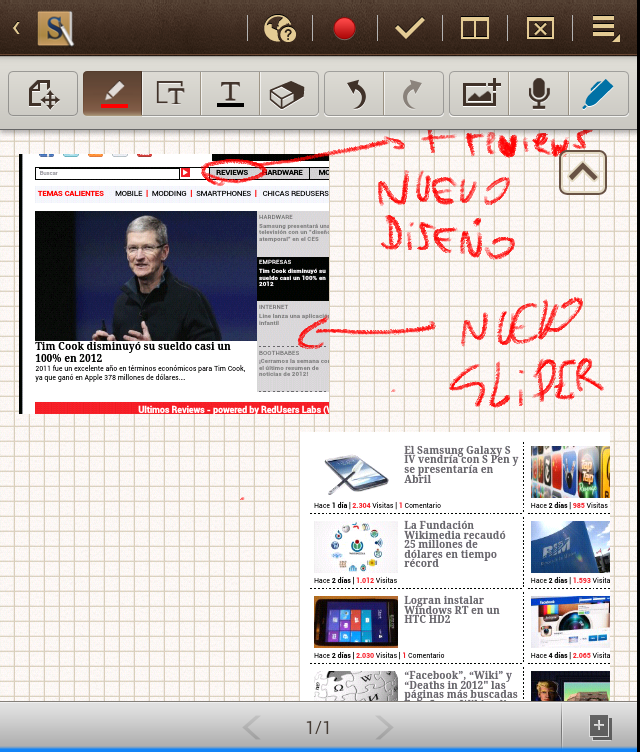
Task: Select the EMPRESAS Tim Cook slider item
Action: click(293, 279)
